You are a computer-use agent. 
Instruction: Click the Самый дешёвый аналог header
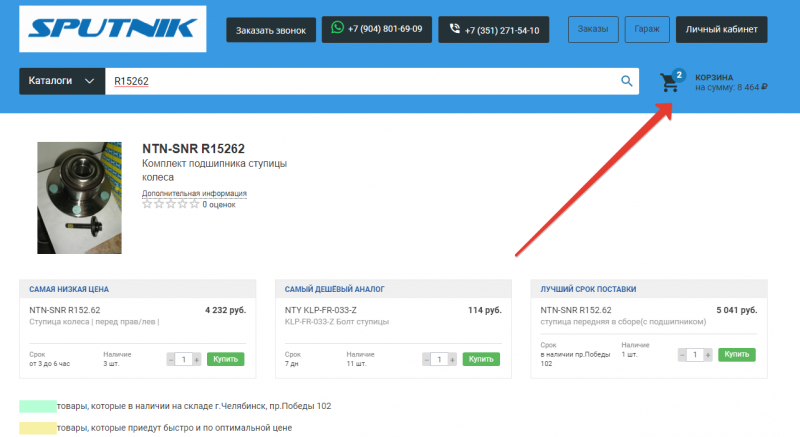(x=335, y=289)
